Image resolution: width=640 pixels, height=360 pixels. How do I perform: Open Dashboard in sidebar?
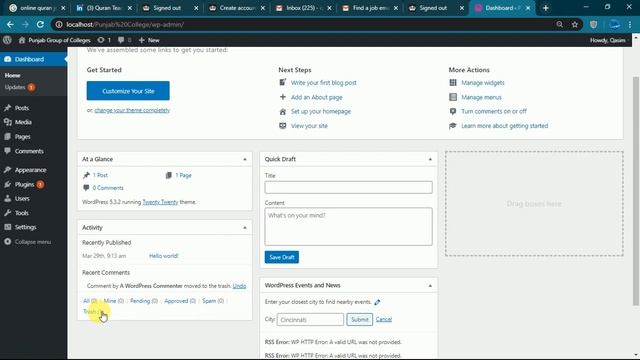33,59
